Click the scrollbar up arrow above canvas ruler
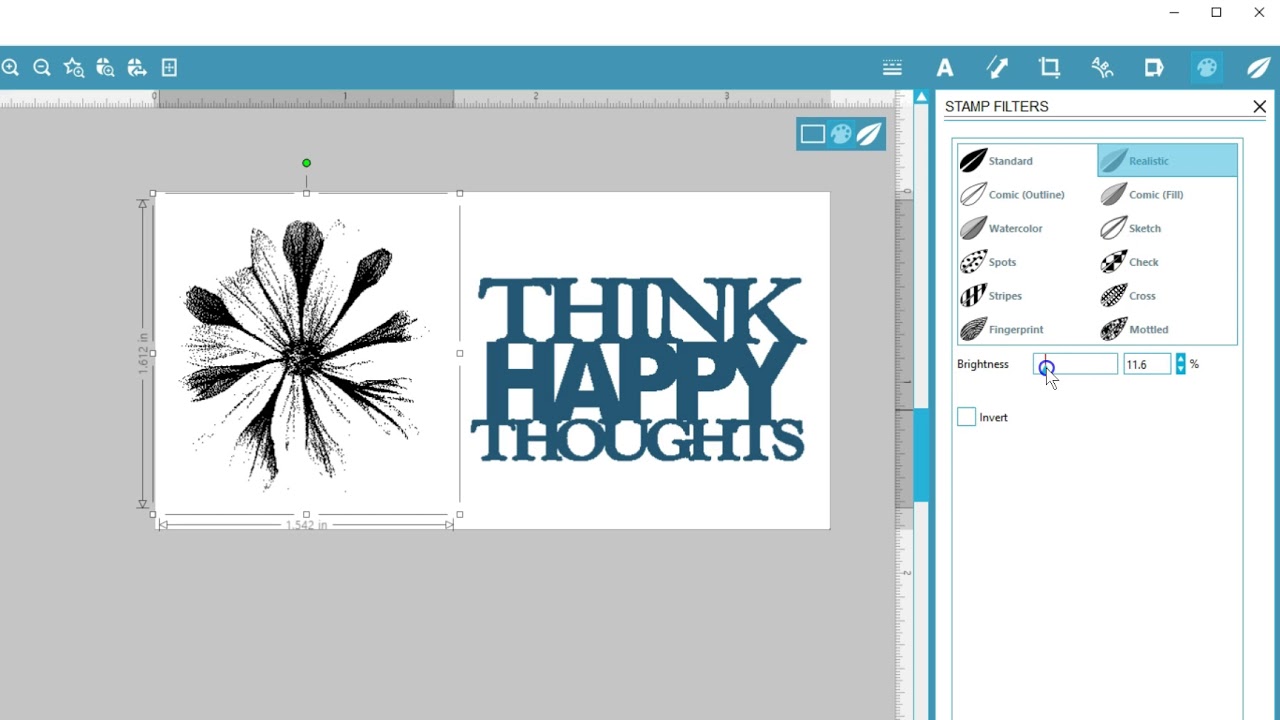Image resolution: width=1280 pixels, height=720 pixels. [x=921, y=97]
